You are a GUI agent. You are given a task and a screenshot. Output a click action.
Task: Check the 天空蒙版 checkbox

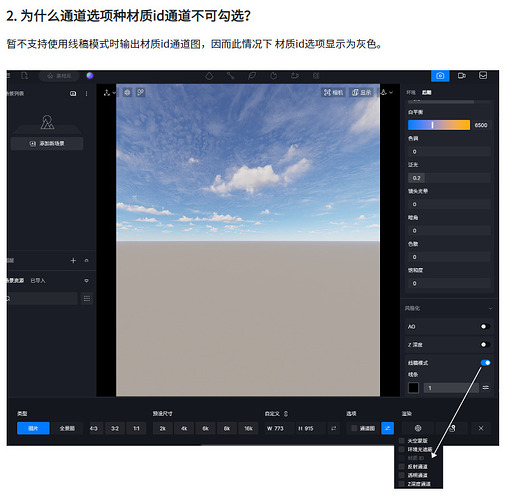[401, 441]
